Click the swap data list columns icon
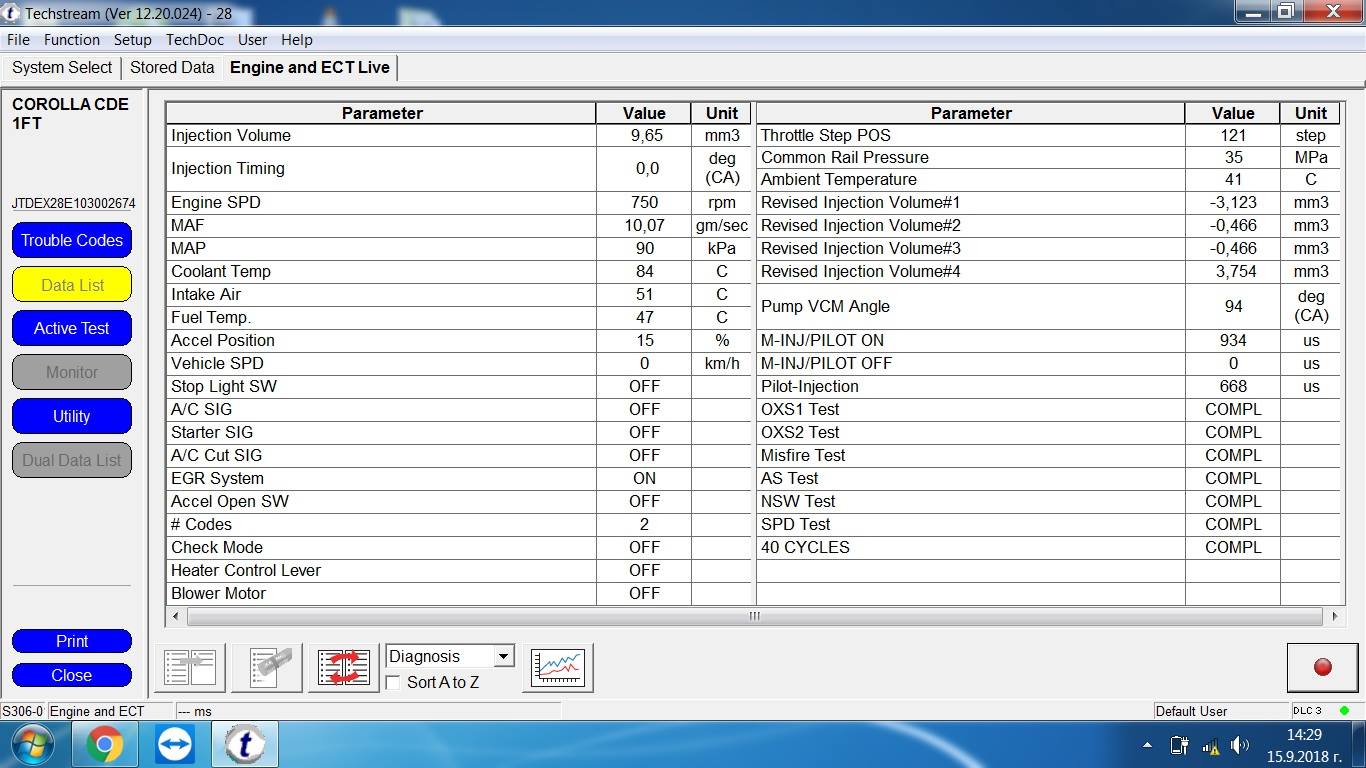1366x768 pixels. pos(343,667)
